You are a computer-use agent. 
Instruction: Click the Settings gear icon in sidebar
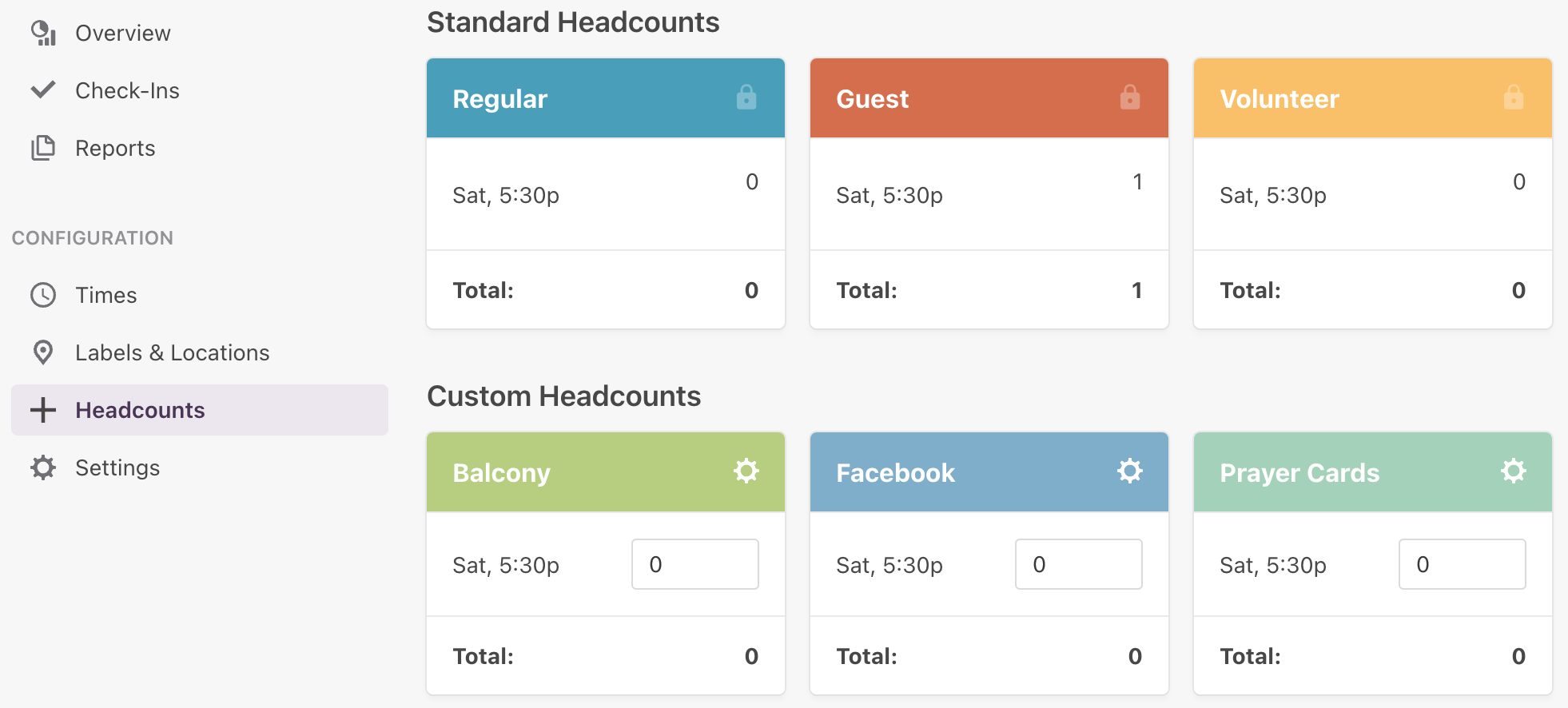(43, 467)
